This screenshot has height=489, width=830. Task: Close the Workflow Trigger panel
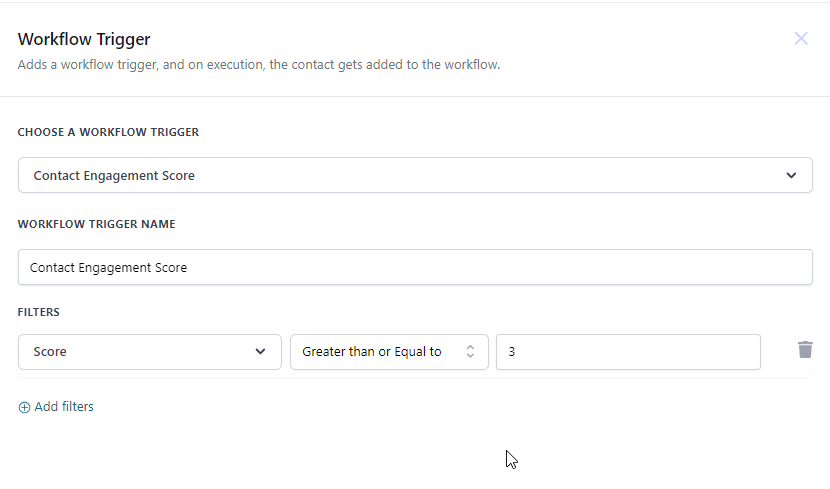tap(801, 39)
